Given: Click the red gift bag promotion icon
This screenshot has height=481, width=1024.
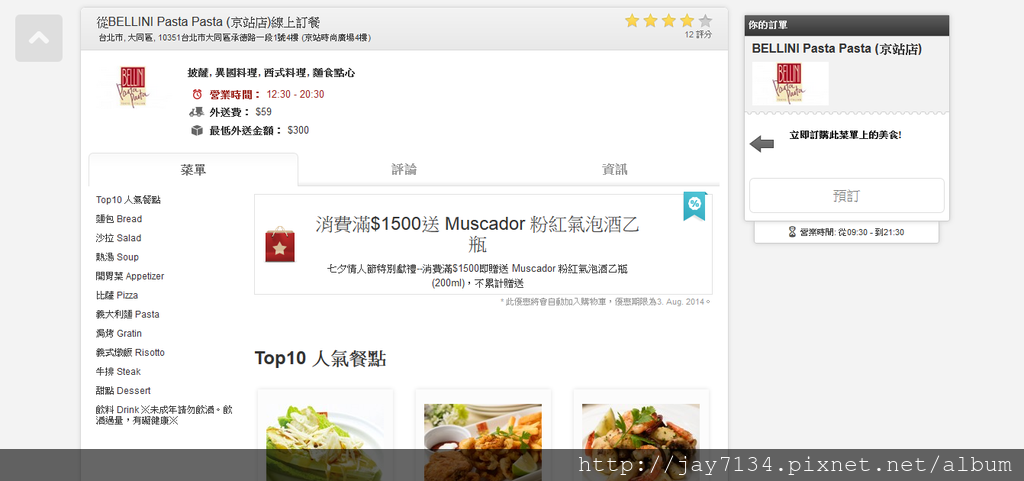Looking at the screenshot, I should pos(280,244).
